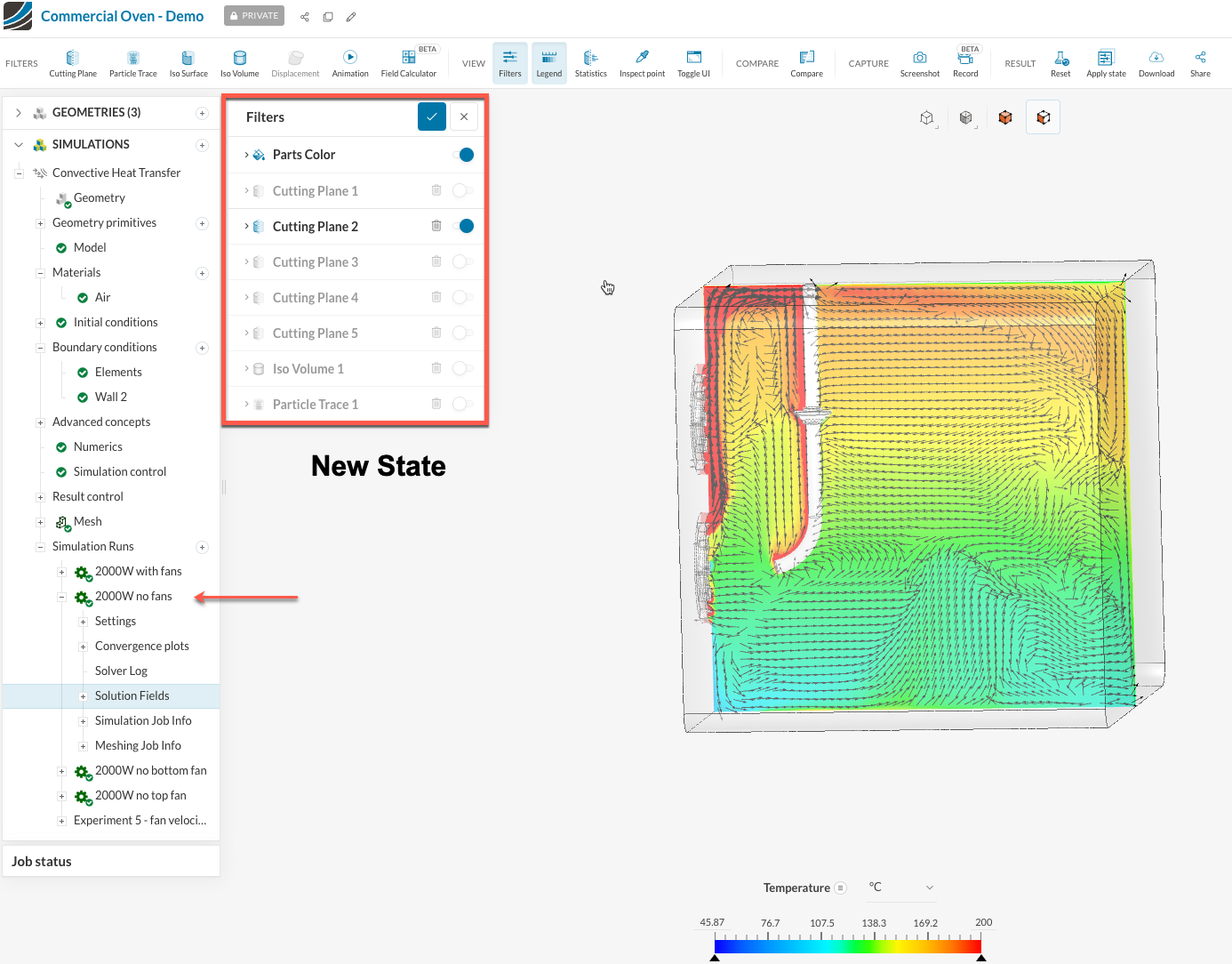
Task: Click the temperature legend color bar
Action: click(x=847, y=946)
